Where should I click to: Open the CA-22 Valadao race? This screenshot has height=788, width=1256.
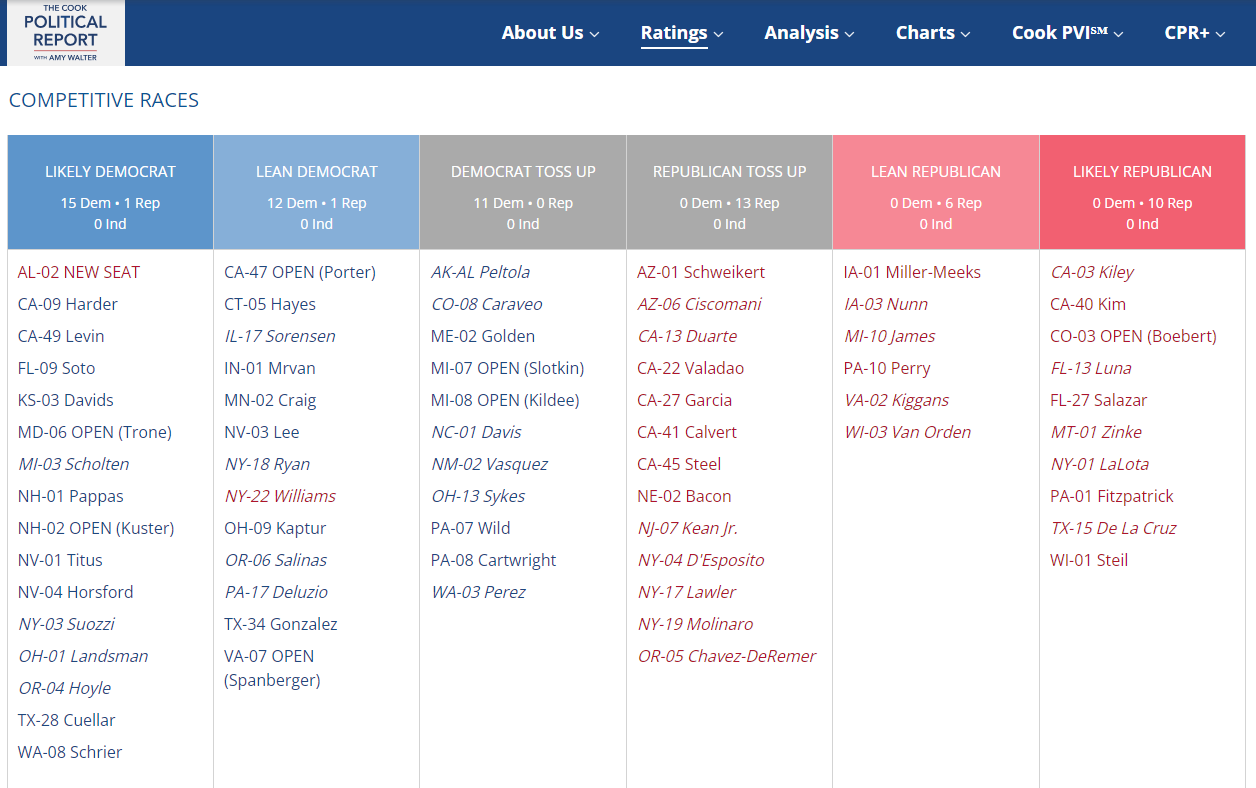(691, 368)
